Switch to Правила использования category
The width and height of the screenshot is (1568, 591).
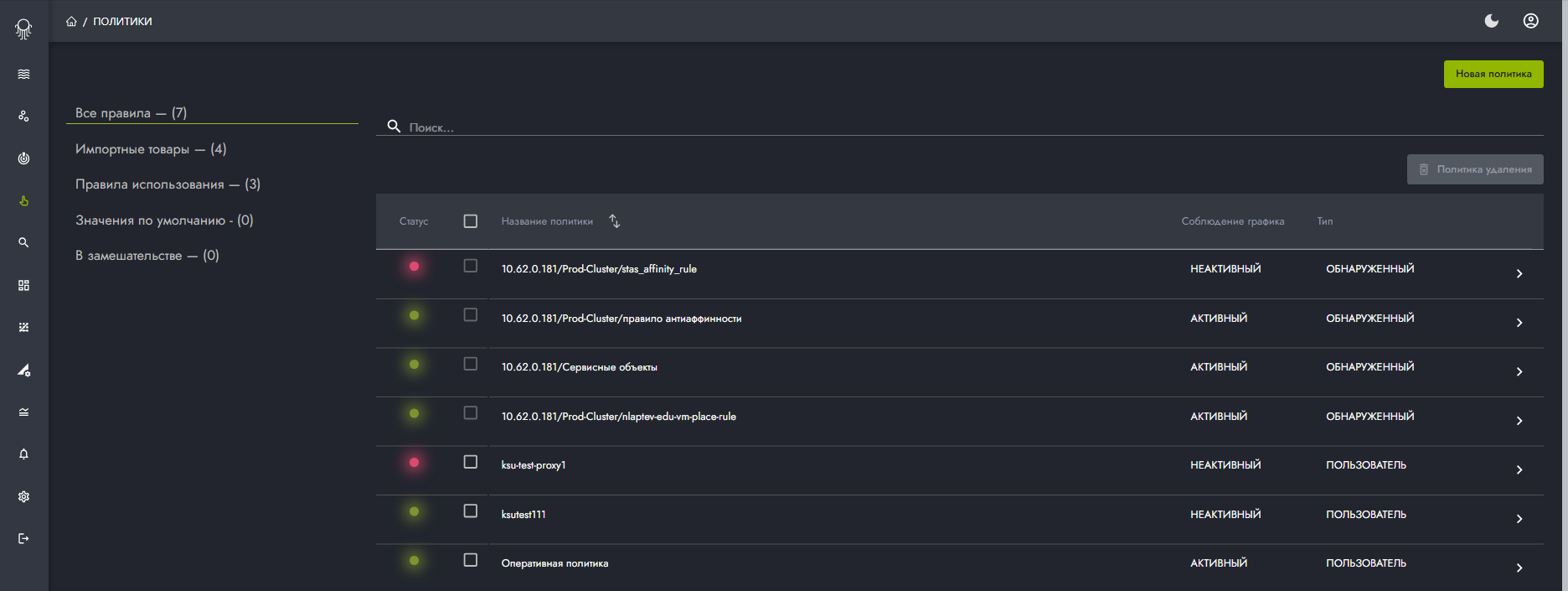(168, 184)
